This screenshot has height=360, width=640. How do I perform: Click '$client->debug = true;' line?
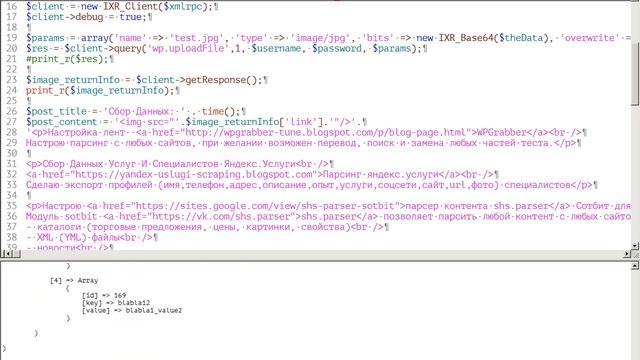[86, 17]
